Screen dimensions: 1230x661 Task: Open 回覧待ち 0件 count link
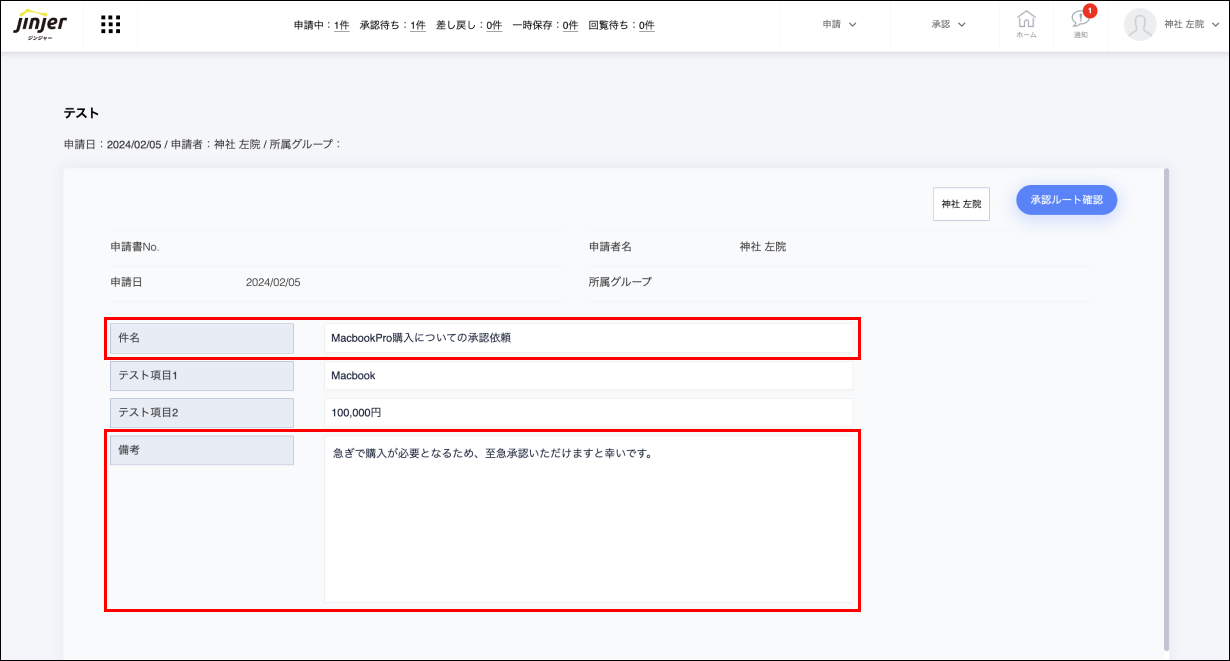coord(646,25)
